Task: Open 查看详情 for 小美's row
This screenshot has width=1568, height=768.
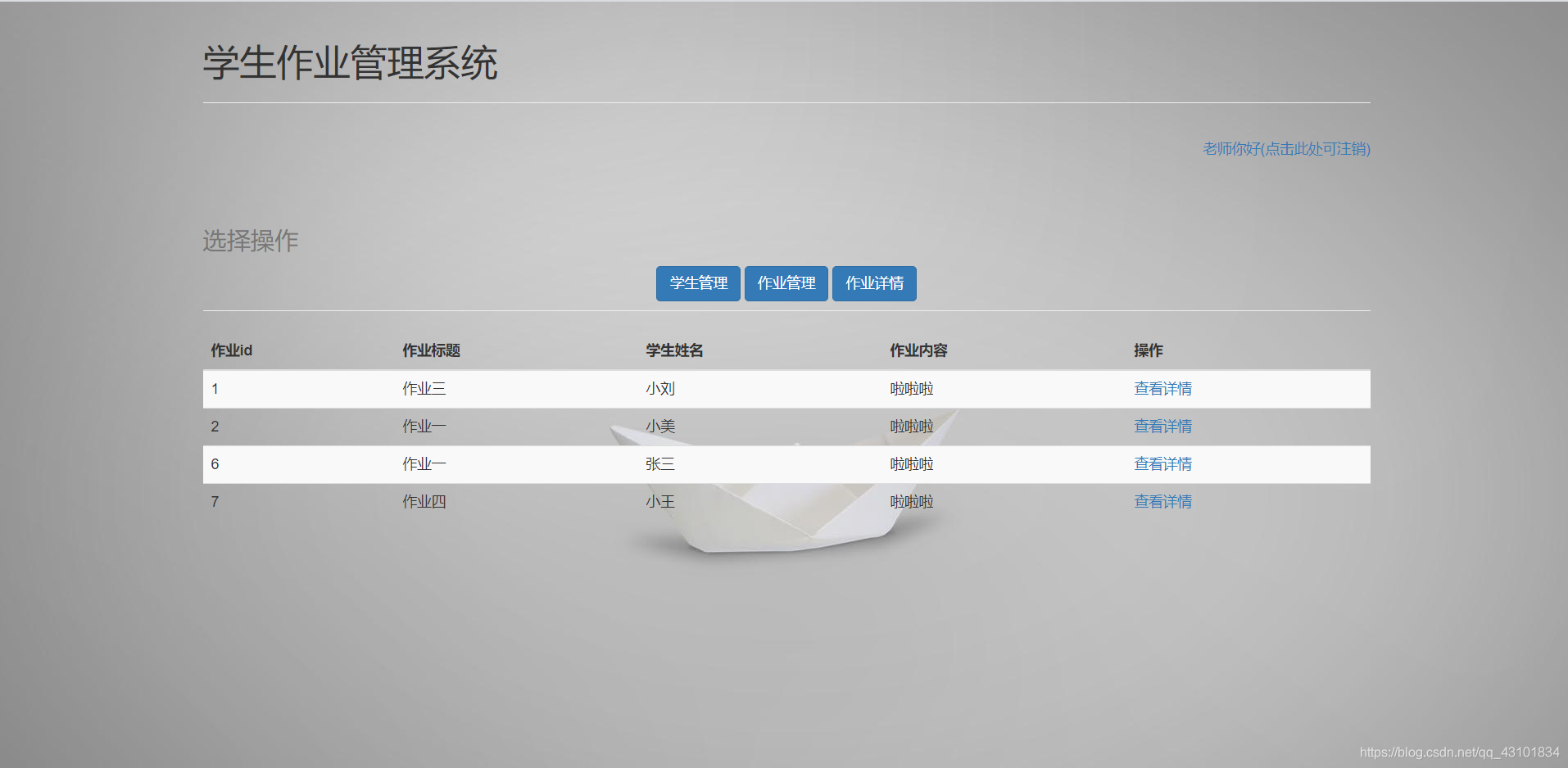Action: pyautogui.click(x=1162, y=427)
